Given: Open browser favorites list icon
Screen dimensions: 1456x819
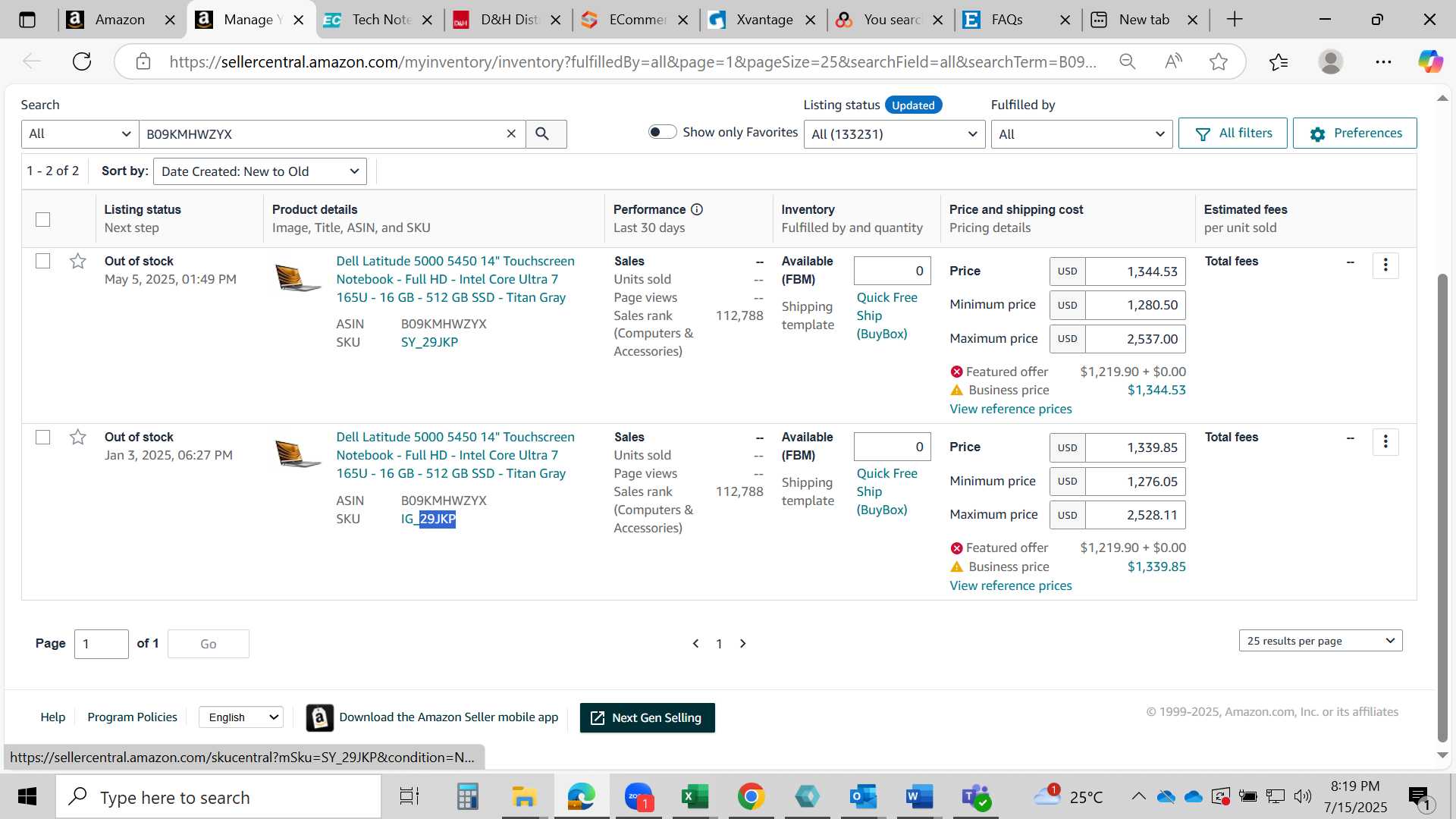Looking at the screenshot, I should click(x=1279, y=61).
